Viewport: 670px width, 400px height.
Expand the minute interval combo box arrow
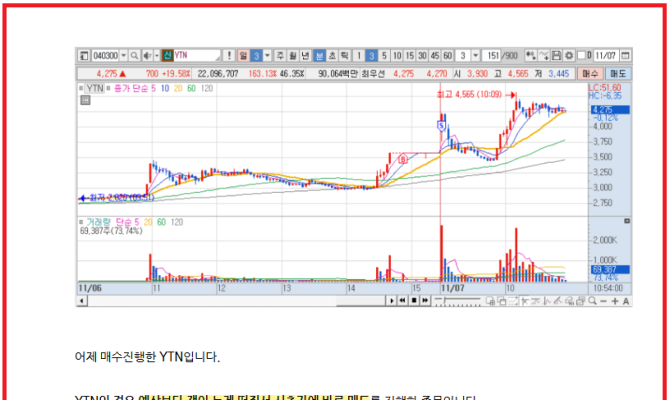476,55
